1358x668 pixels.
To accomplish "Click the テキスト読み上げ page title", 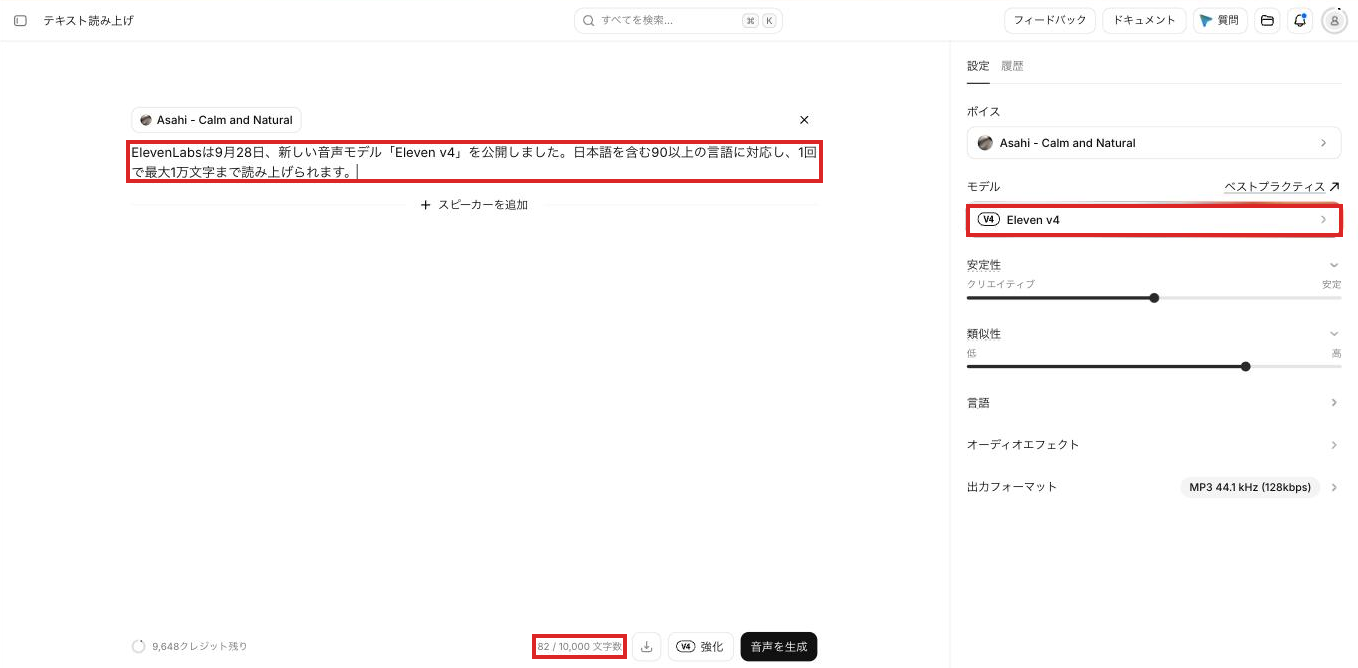I will coord(88,20).
